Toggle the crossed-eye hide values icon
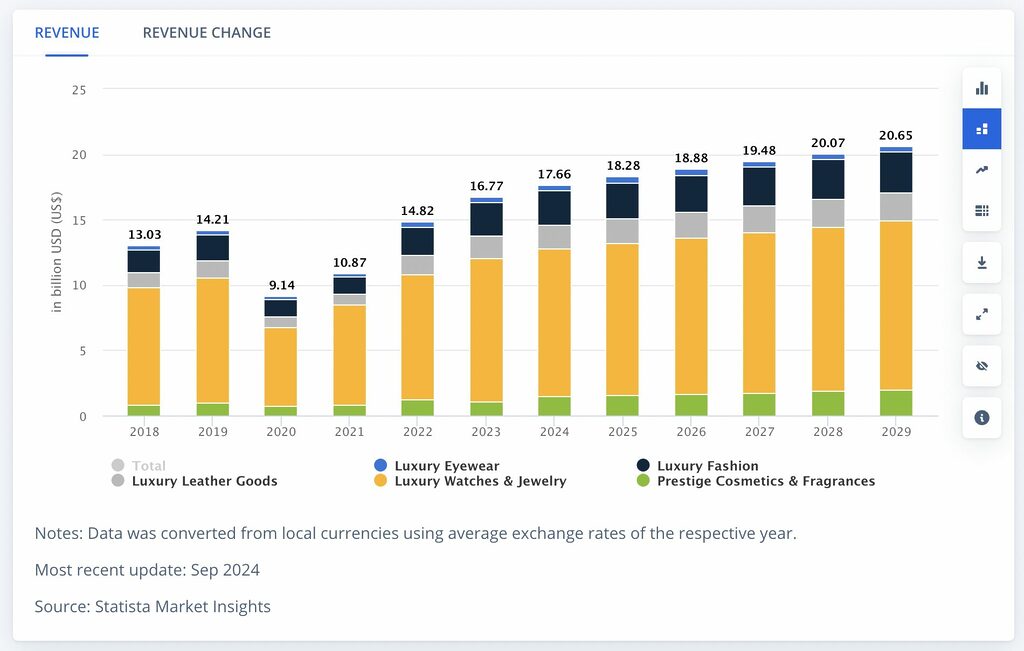Image resolution: width=1024 pixels, height=651 pixels. [x=981, y=366]
